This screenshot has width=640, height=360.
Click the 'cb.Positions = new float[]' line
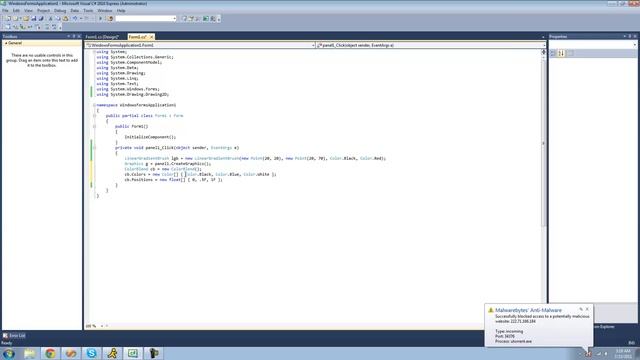[x=173, y=180]
